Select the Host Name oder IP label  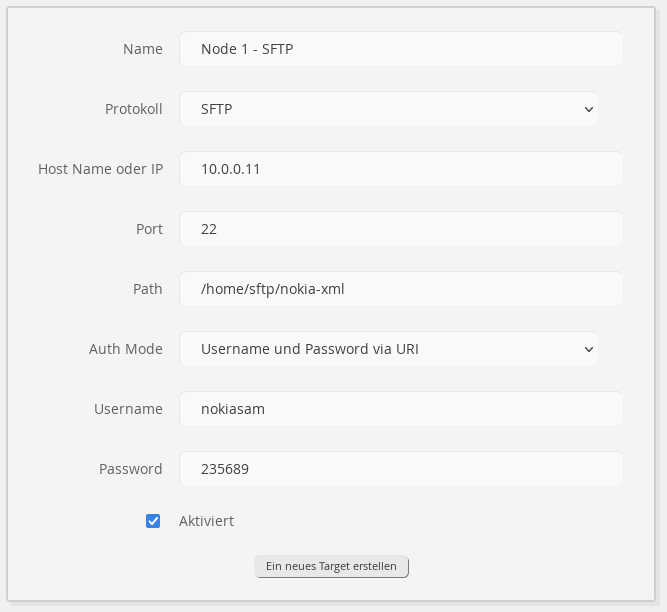click(x=100, y=169)
